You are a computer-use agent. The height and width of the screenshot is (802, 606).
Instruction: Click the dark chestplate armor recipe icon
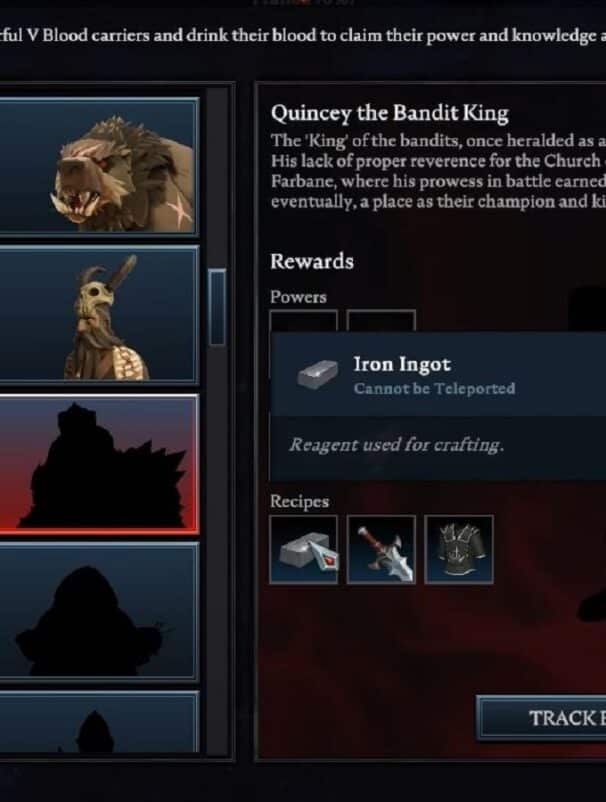click(459, 549)
